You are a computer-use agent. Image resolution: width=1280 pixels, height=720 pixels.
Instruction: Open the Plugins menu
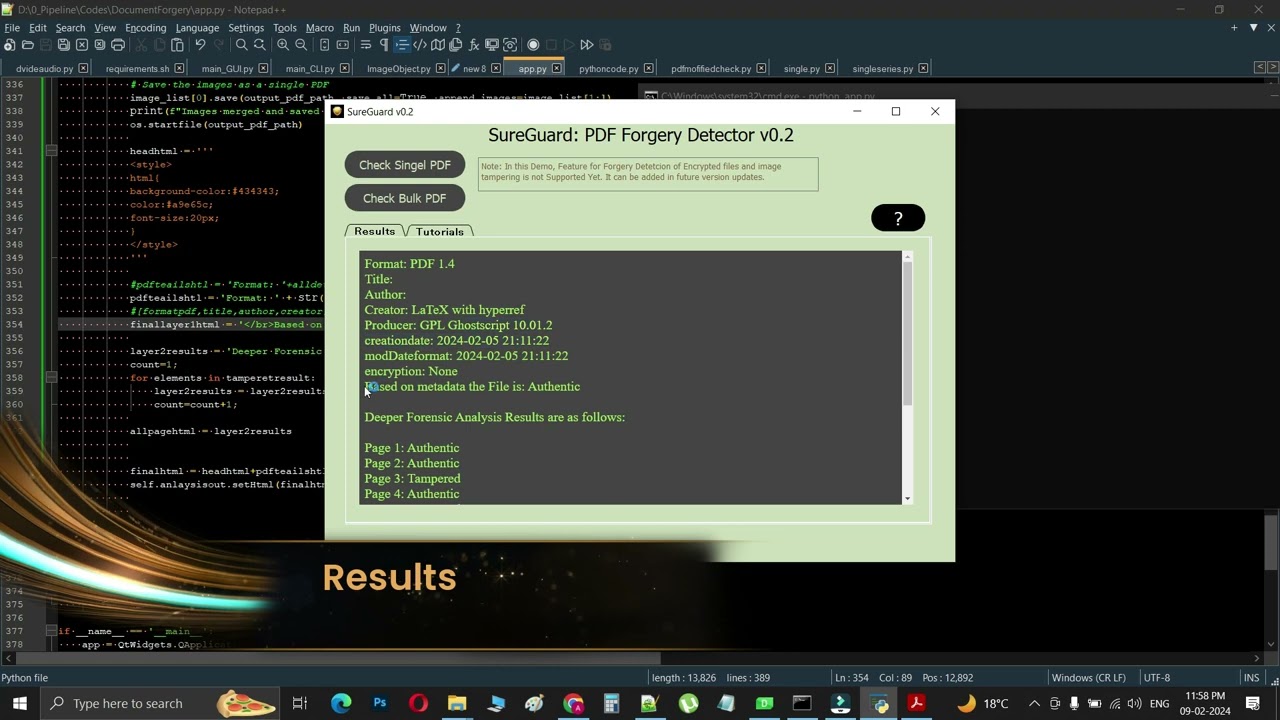384,28
